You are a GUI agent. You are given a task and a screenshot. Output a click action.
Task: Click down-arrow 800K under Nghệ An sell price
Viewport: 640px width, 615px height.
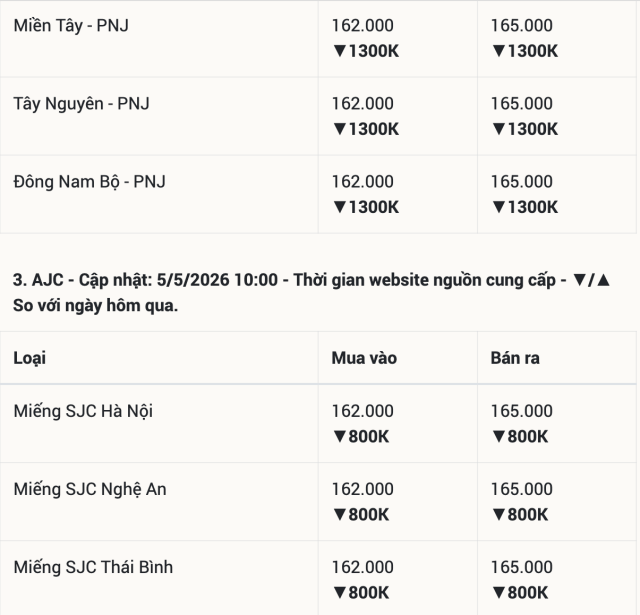520,514
